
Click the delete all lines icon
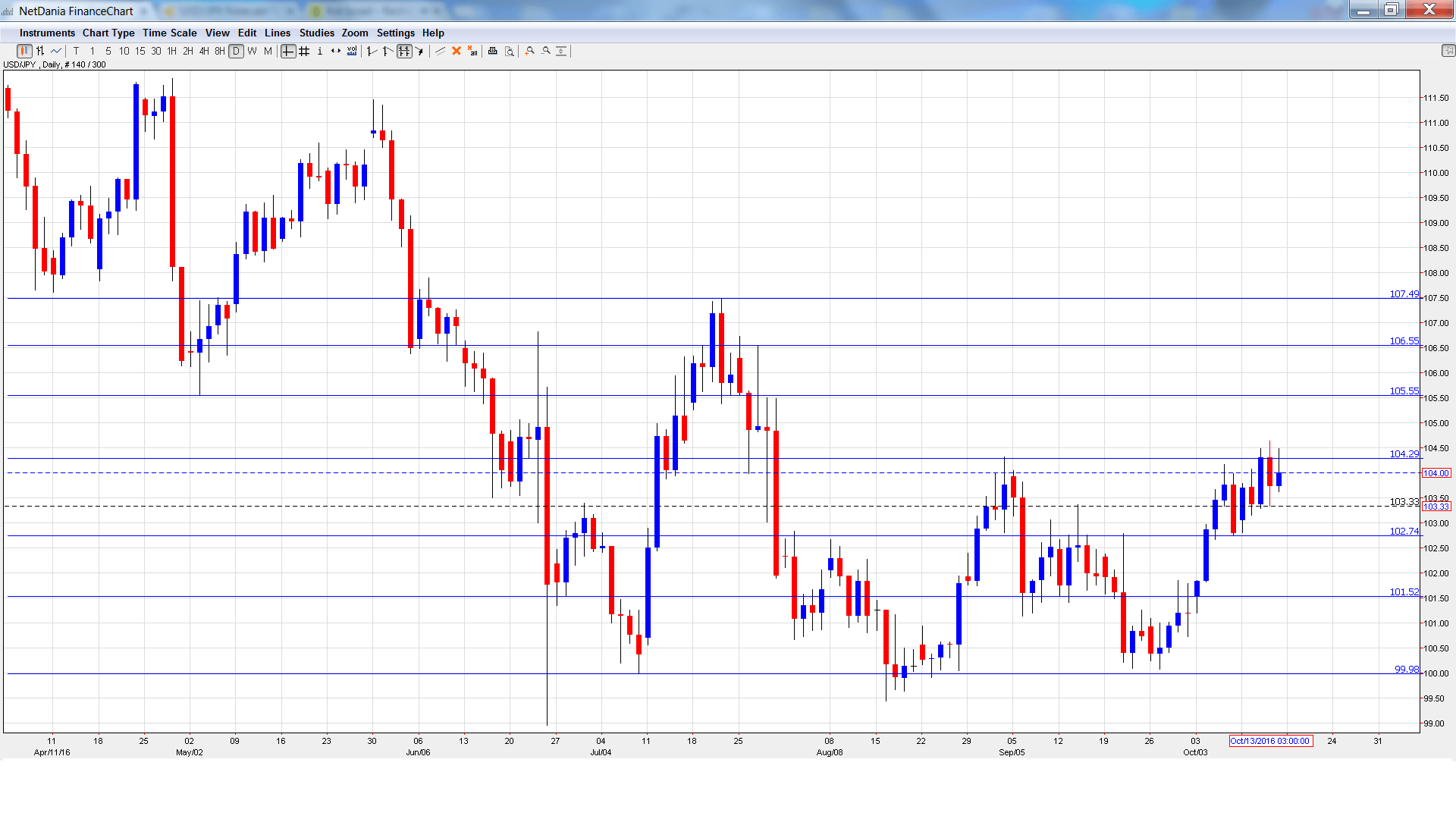coord(472,51)
